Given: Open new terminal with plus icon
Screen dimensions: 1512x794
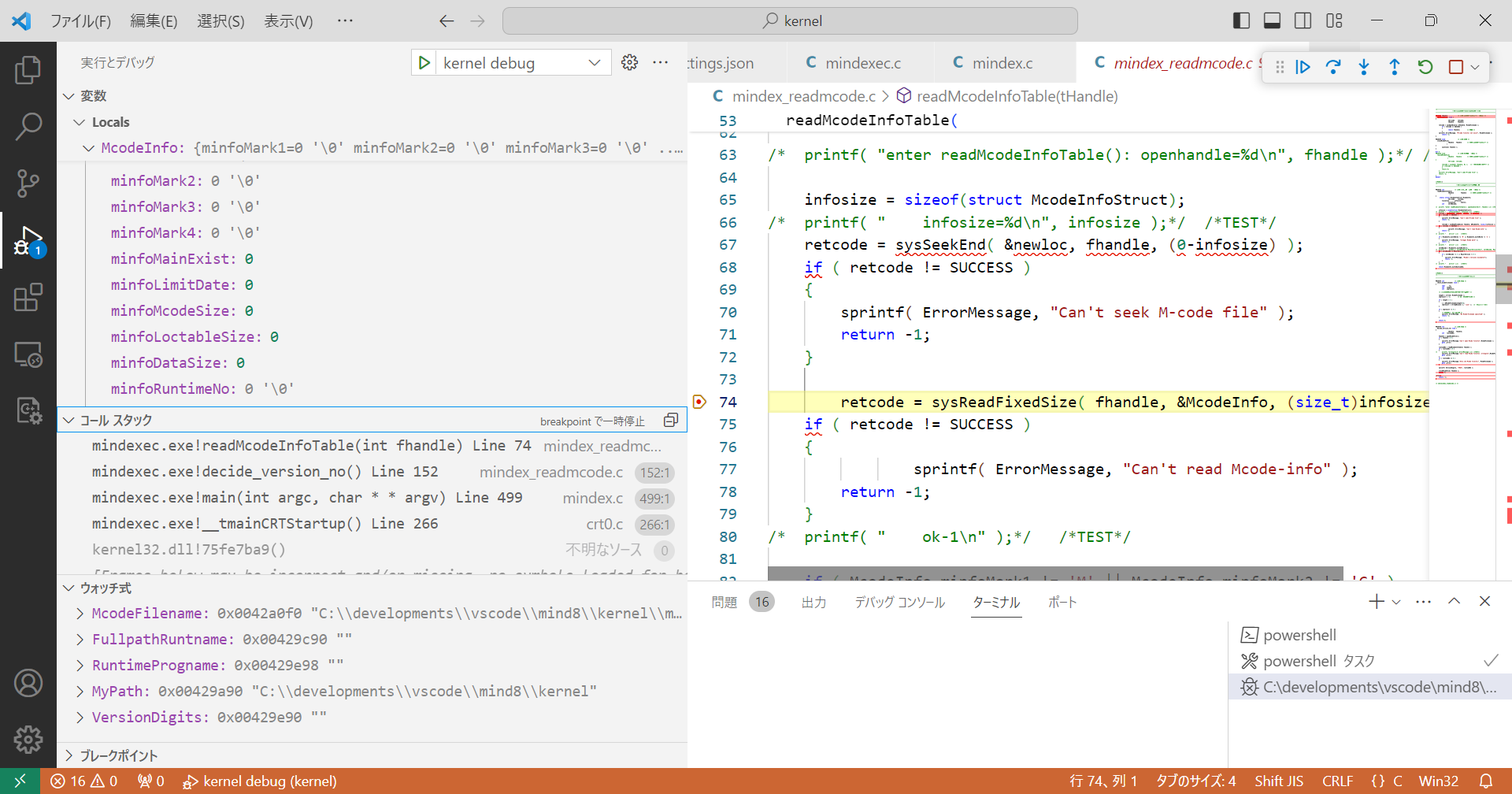Looking at the screenshot, I should (x=1376, y=602).
